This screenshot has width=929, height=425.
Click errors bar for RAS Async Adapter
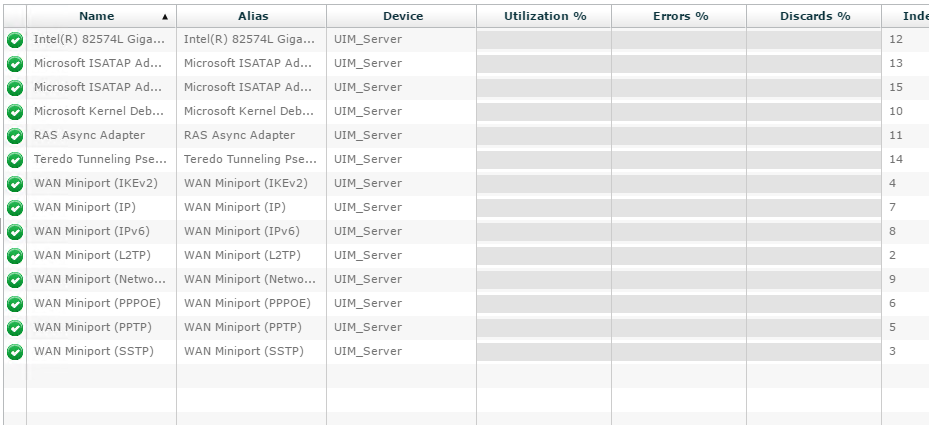click(x=679, y=136)
